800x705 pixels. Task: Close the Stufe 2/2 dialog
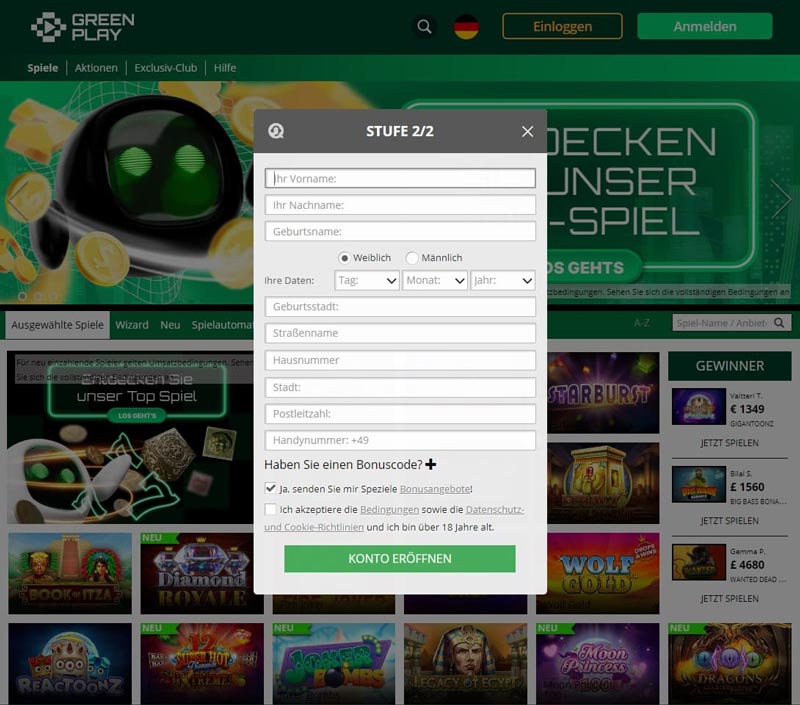(528, 132)
